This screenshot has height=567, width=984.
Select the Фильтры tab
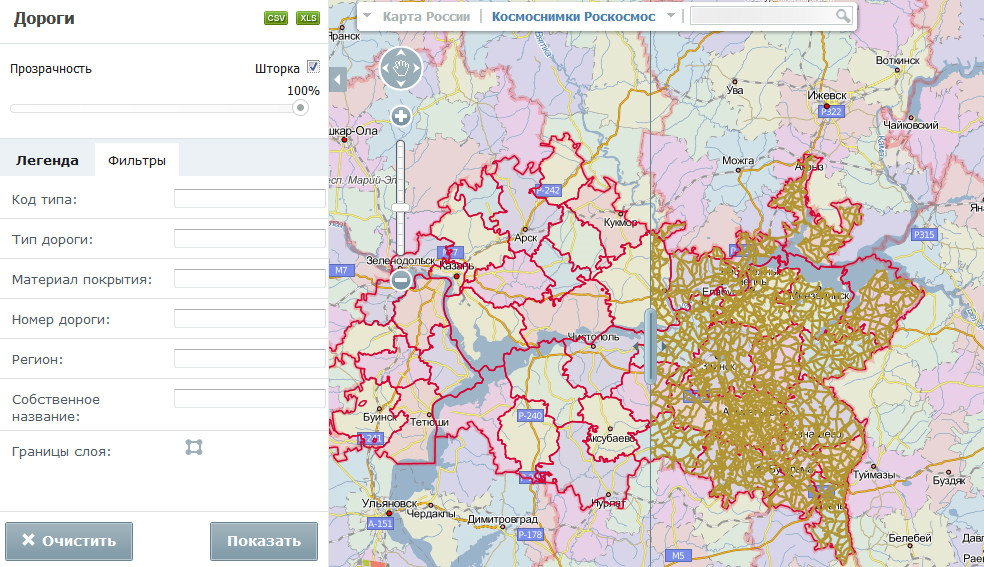point(137,160)
